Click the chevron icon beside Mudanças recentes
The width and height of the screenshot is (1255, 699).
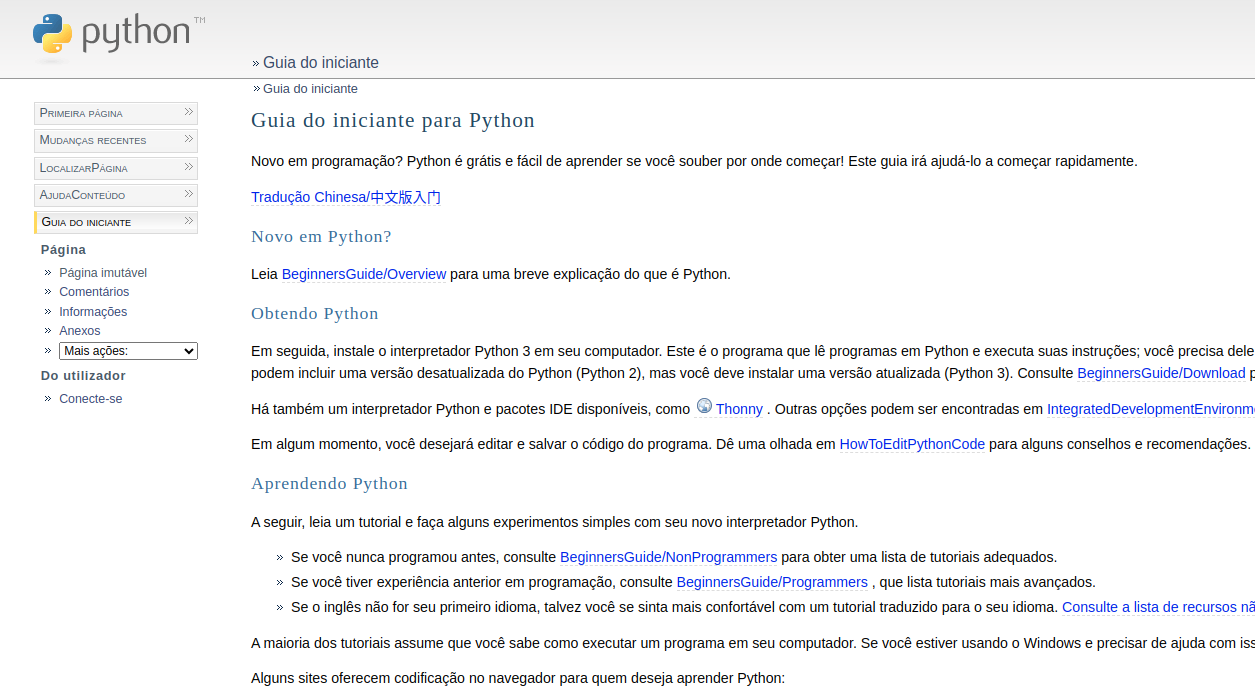pos(187,140)
